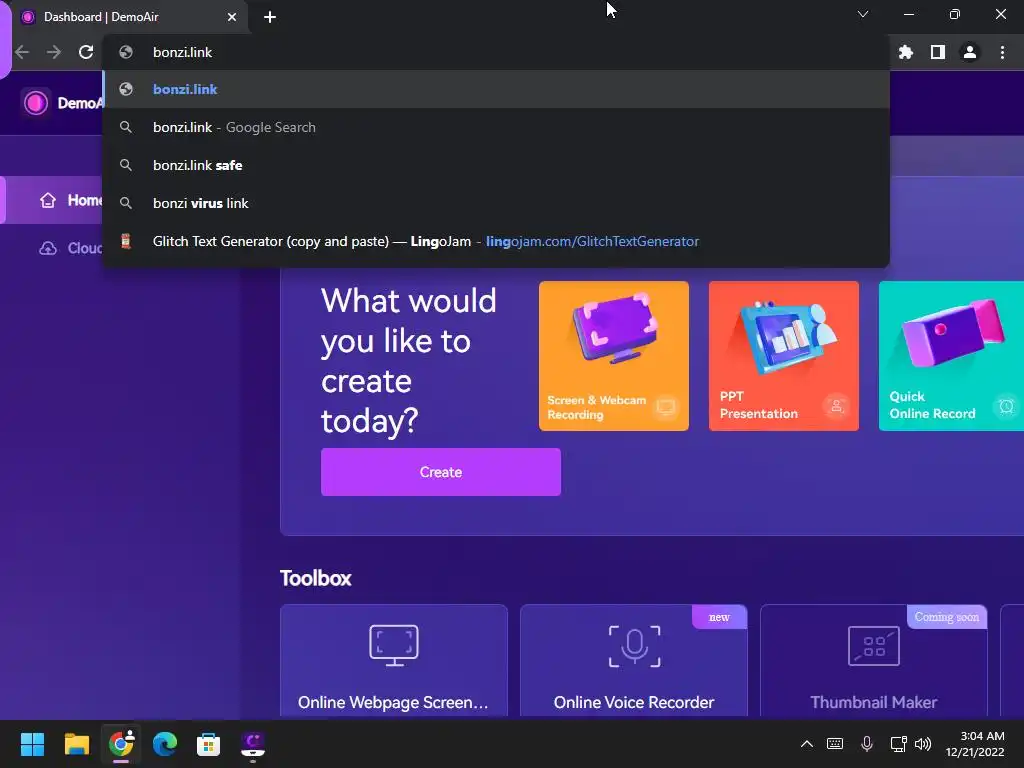The height and width of the screenshot is (768, 1024).
Task: Open the Chrome profile avatar icon
Action: pyautogui.click(x=970, y=52)
